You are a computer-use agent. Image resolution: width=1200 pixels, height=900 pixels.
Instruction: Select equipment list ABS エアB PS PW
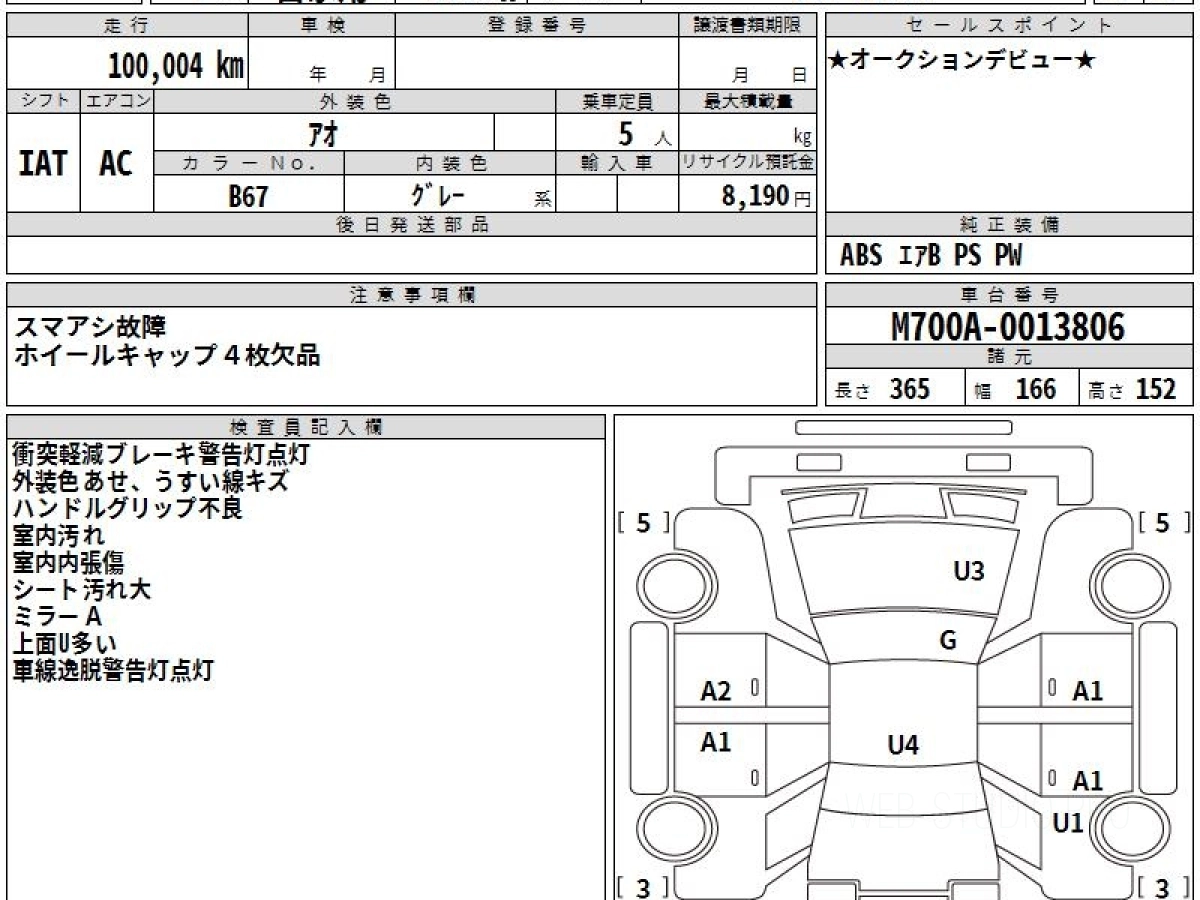931,256
